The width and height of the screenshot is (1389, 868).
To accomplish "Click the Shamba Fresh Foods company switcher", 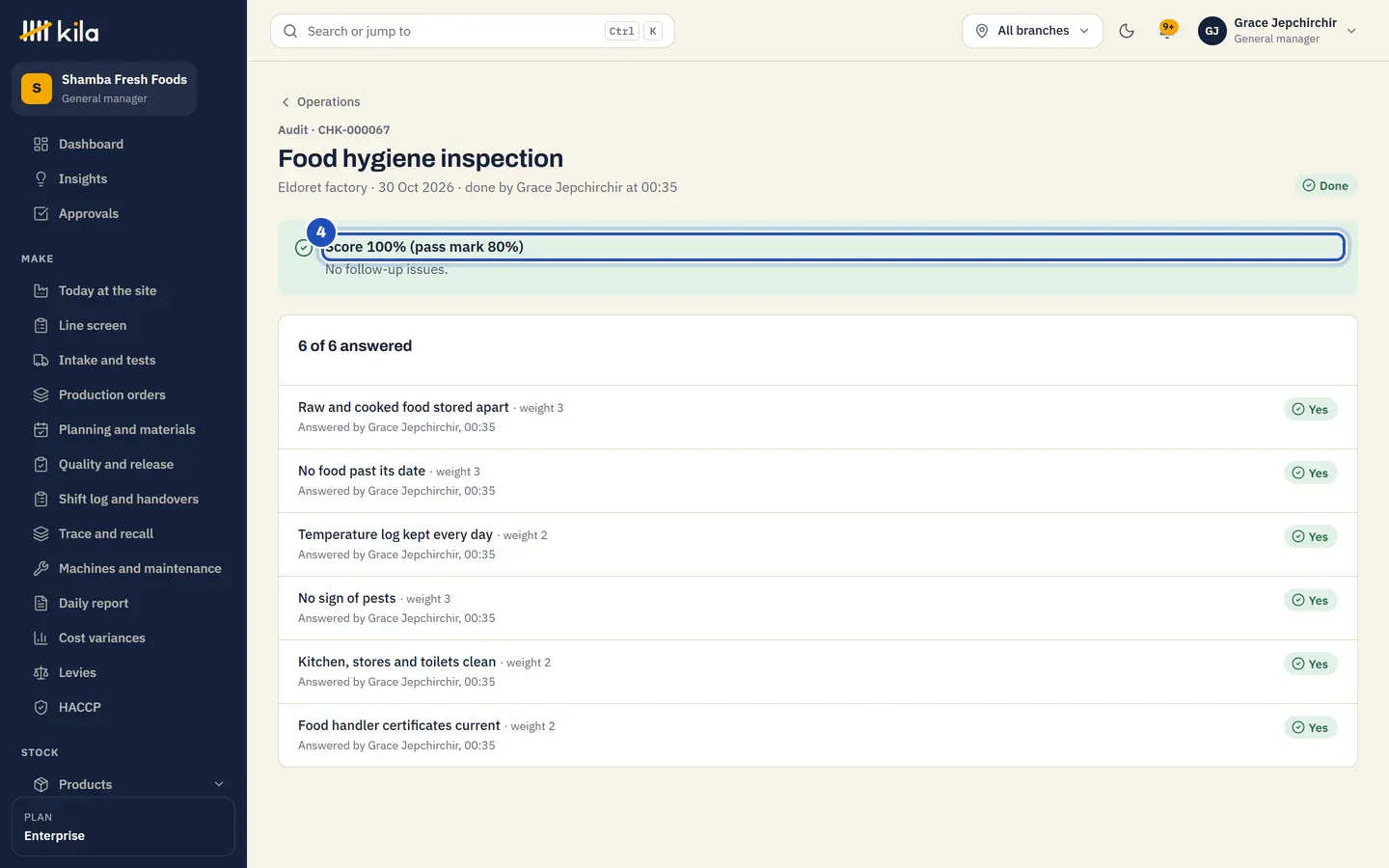I will point(104,89).
